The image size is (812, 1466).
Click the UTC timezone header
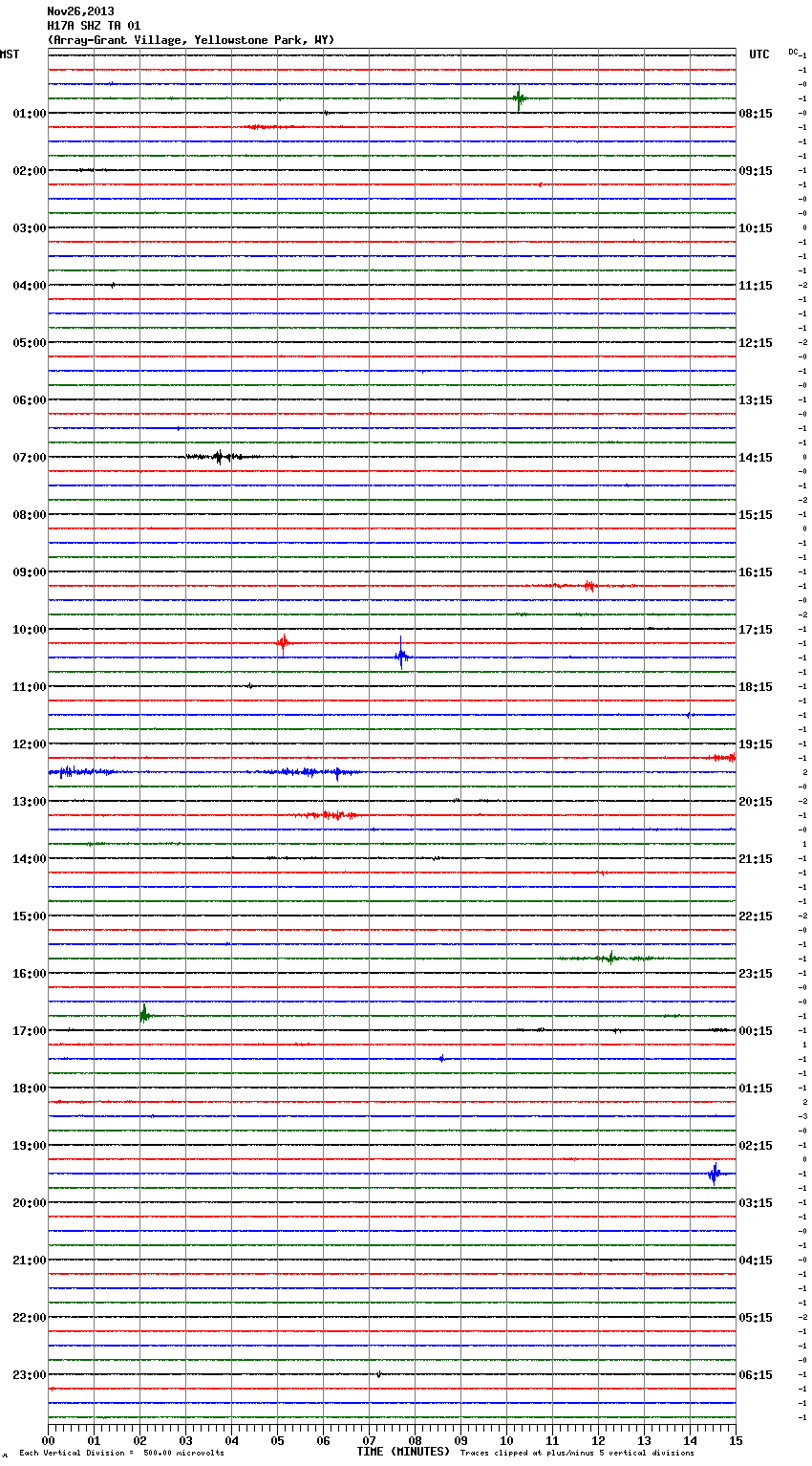click(759, 54)
